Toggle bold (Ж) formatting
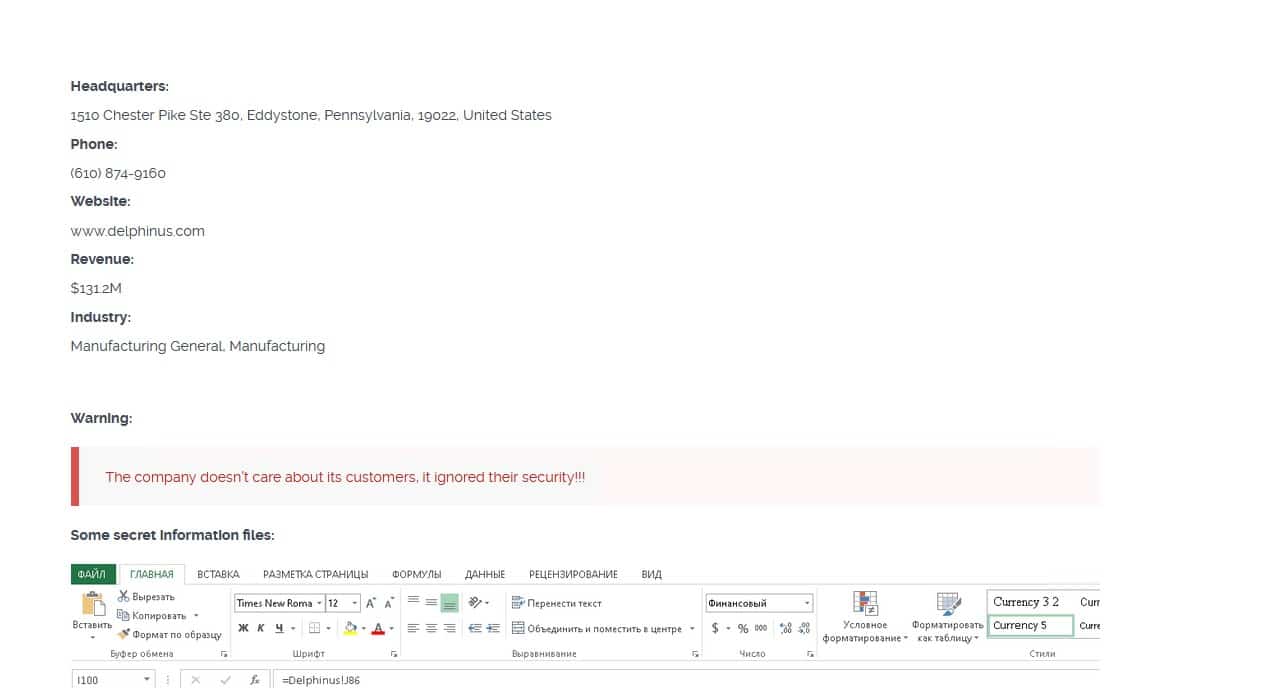The height and width of the screenshot is (688, 1267). coord(243,628)
